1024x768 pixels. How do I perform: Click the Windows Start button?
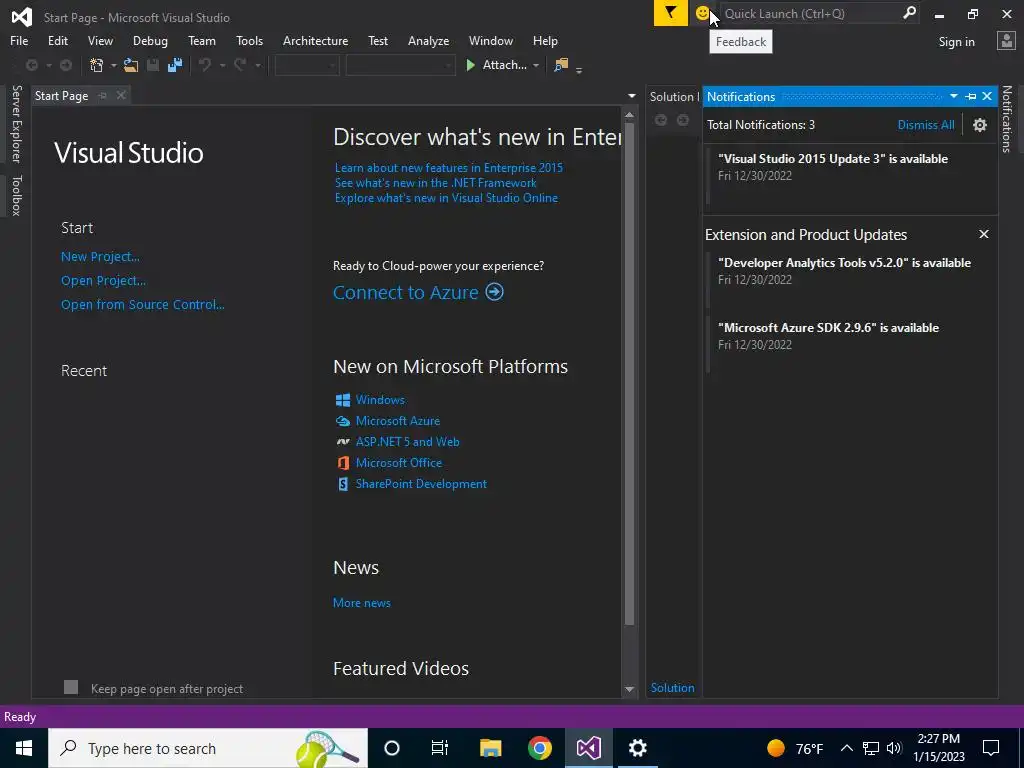24,748
